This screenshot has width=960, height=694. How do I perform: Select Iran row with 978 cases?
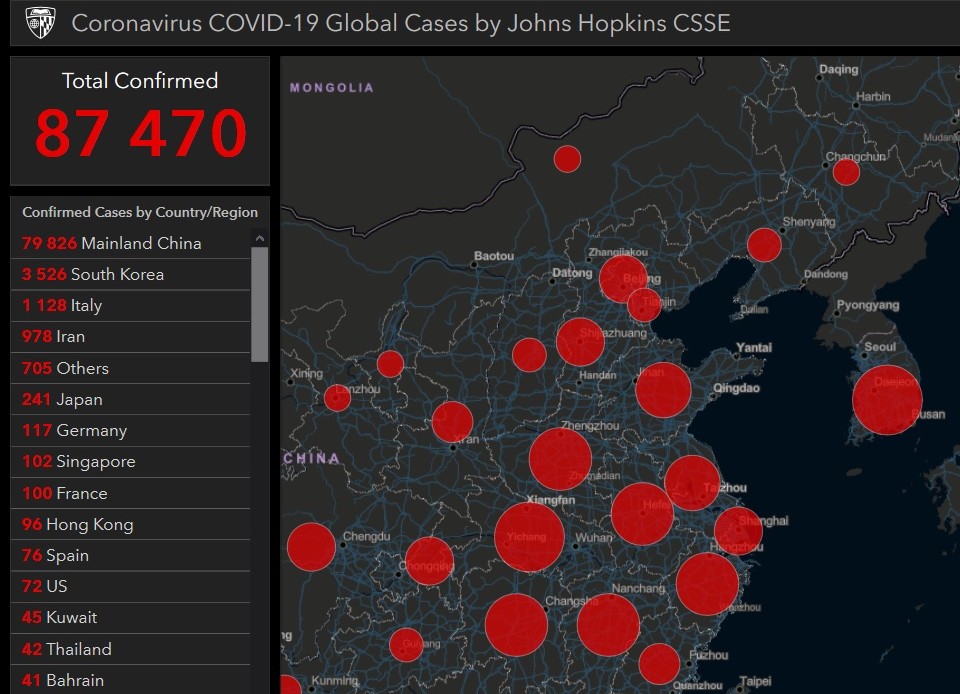(130, 337)
